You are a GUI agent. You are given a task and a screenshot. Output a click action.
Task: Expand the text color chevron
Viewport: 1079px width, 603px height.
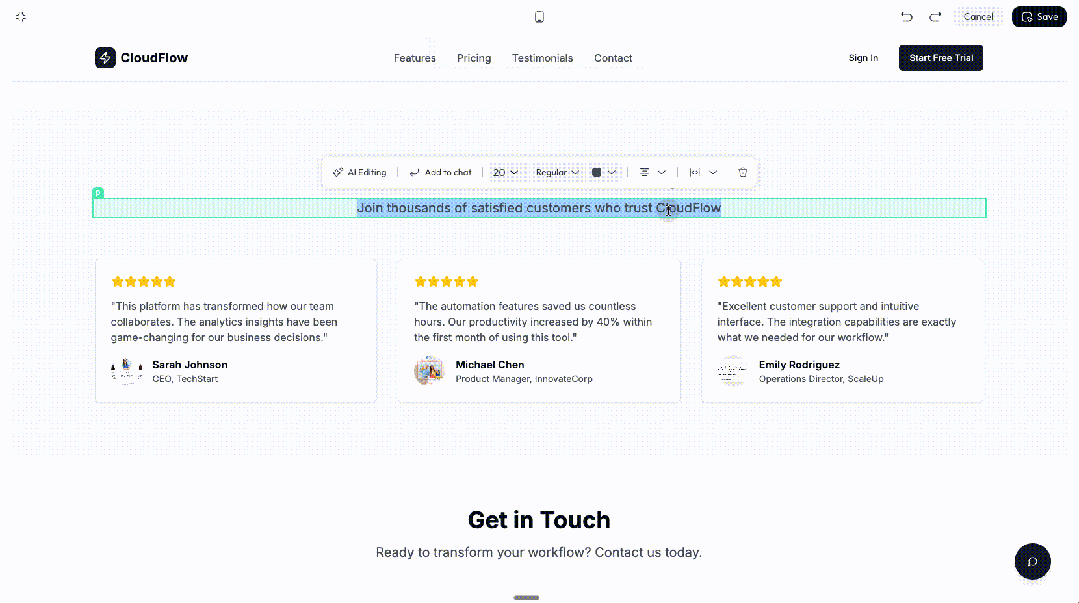coord(612,172)
